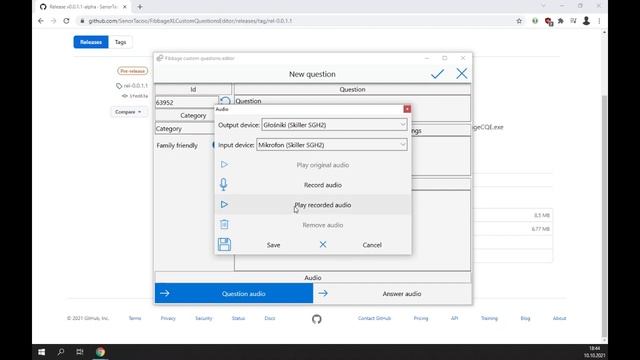The image size is (640, 360).
Task: Open Windows taskbar search
Action: click(61, 352)
